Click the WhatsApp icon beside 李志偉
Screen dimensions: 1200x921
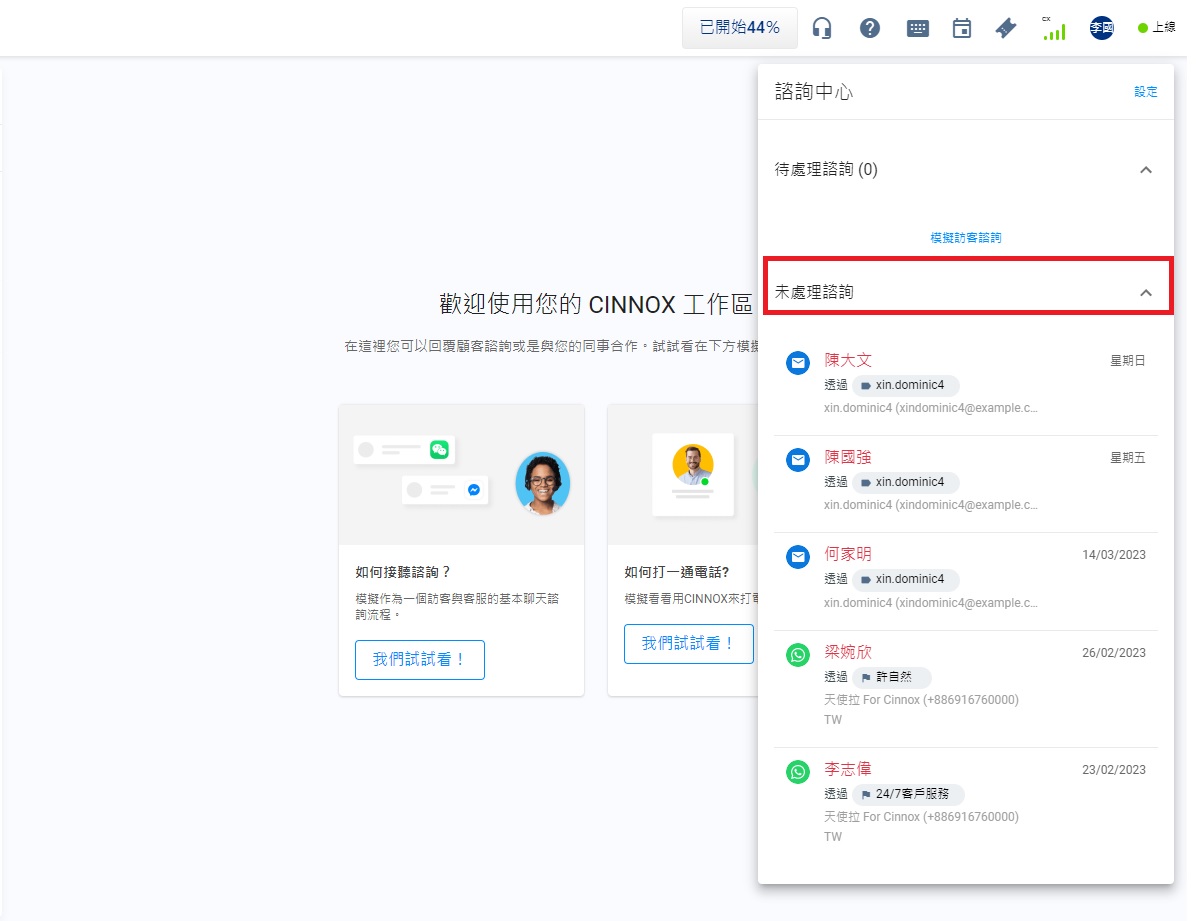click(x=797, y=772)
